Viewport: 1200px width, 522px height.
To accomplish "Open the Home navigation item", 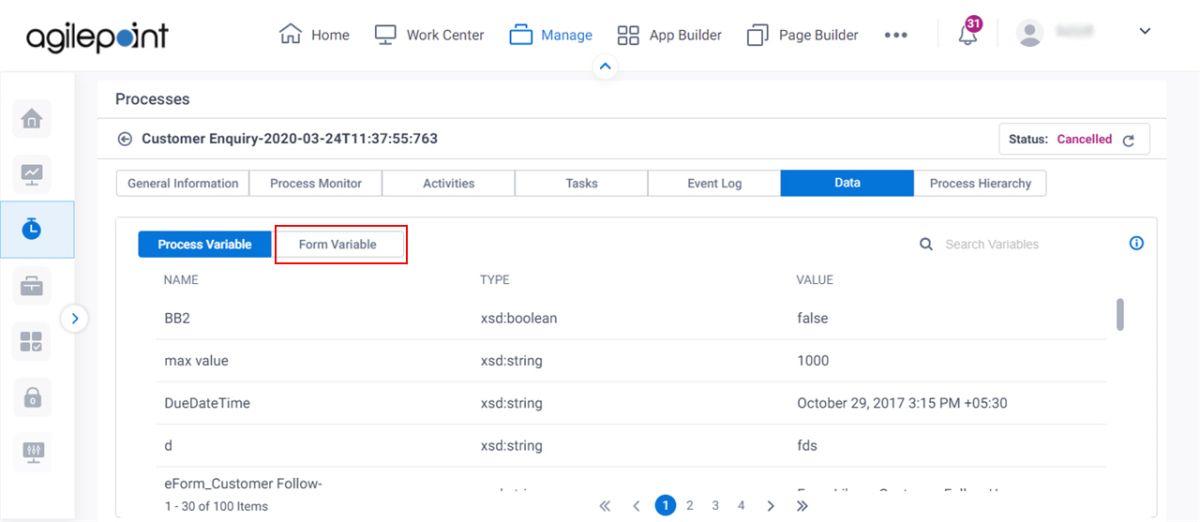I will [x=315, y=35].
